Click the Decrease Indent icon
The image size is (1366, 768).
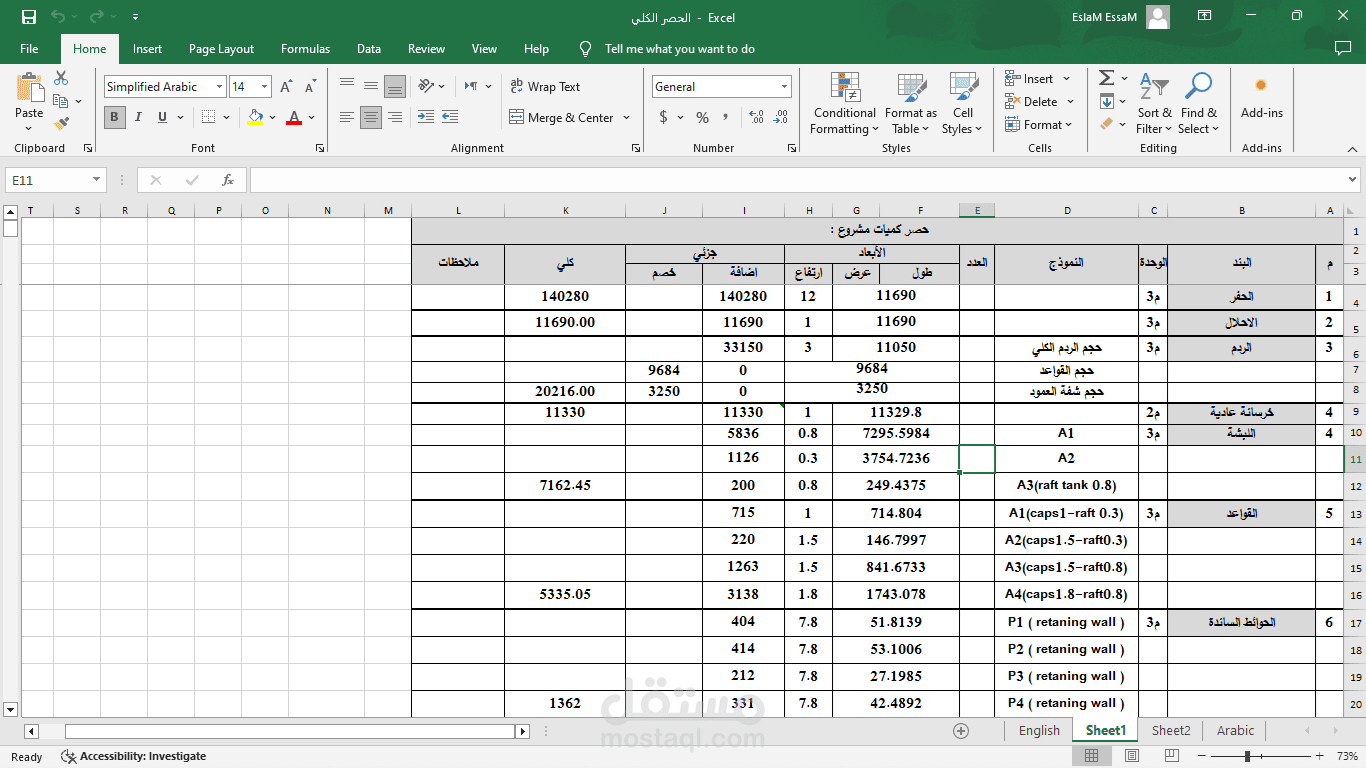(x=425, y=117)
